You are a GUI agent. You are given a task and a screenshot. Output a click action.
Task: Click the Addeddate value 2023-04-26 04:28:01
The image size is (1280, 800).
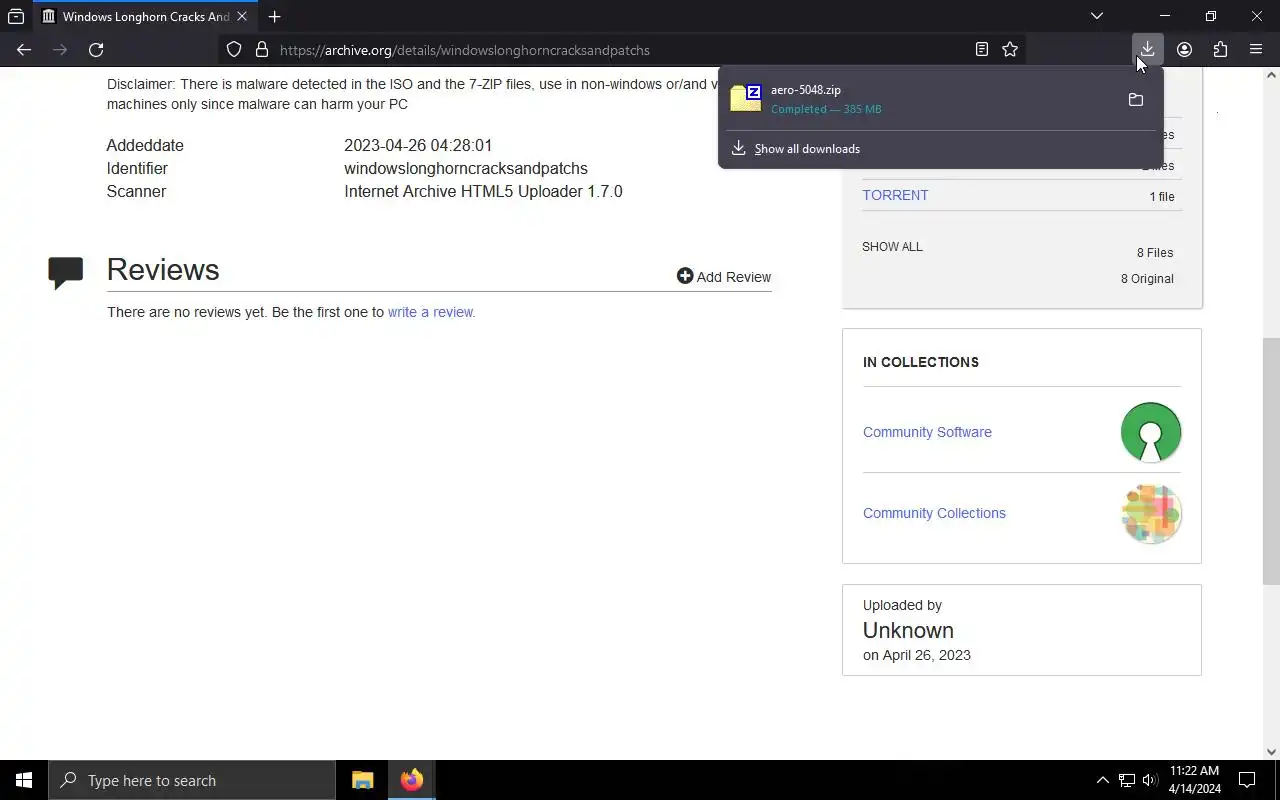click(418, 146)
